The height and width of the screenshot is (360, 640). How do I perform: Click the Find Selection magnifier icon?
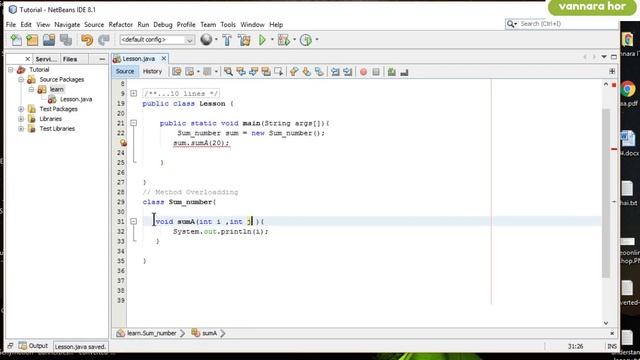(229, 72)
